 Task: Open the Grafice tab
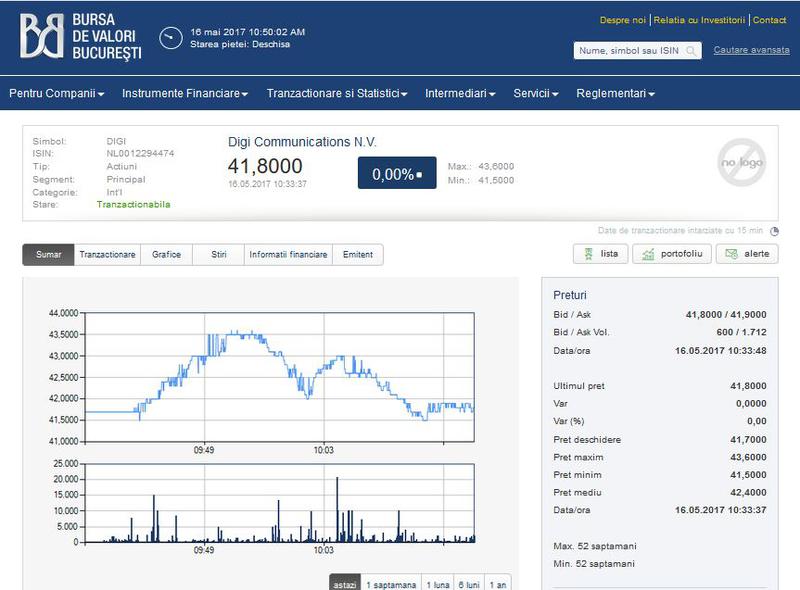pyautogui.click(x=166, y=255)
